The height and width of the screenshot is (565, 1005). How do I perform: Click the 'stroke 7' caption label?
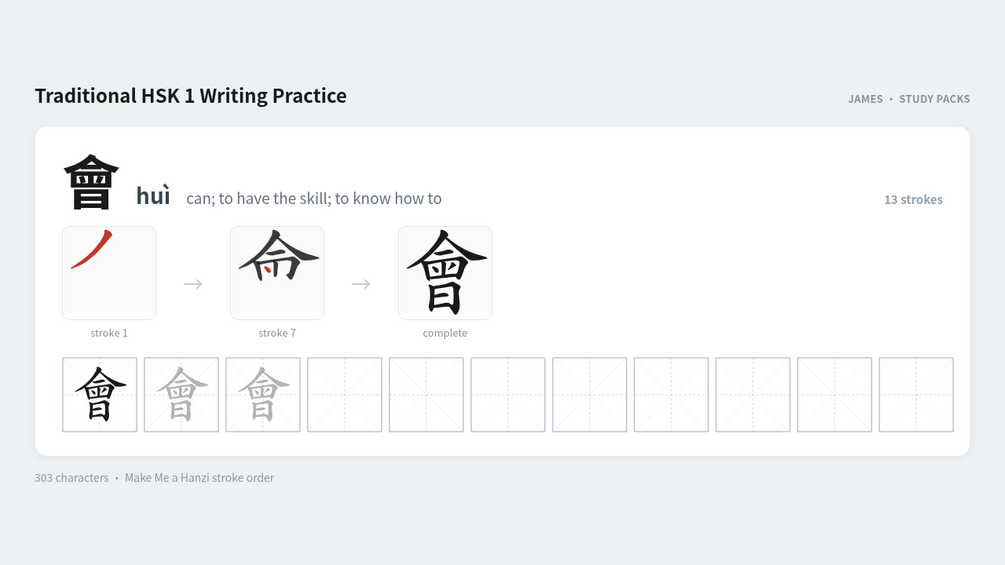point(277,333)
